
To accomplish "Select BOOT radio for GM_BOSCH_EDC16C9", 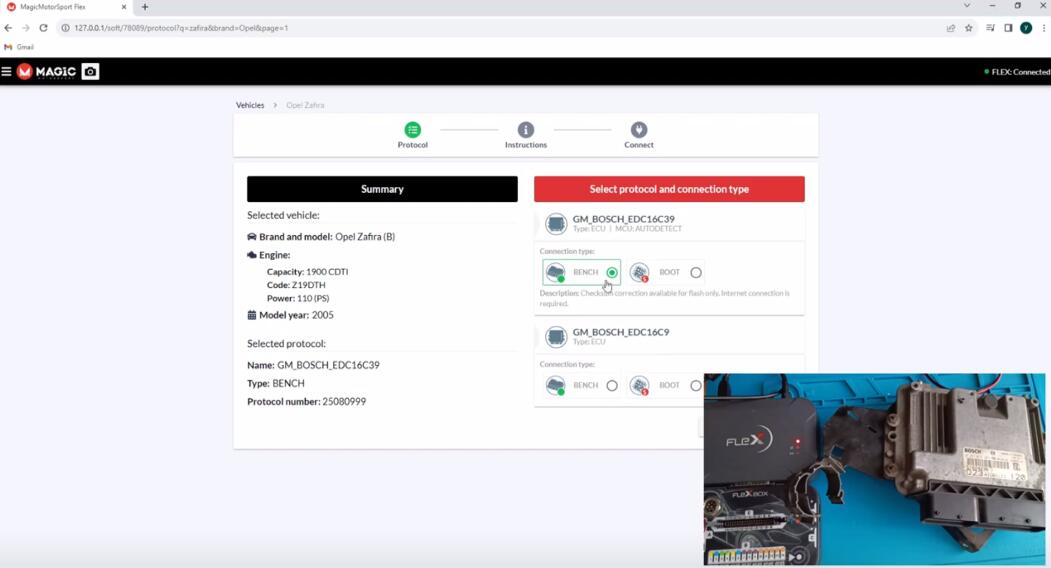I will (x=696, y=386).
